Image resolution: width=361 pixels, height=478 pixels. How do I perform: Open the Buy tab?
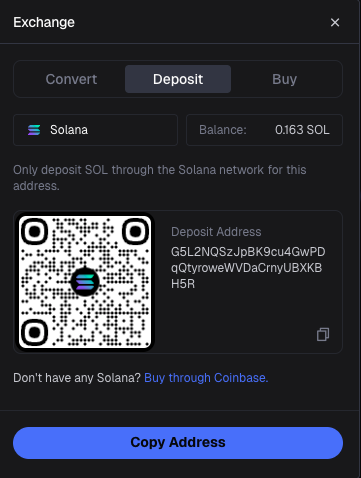coord(284,79)
